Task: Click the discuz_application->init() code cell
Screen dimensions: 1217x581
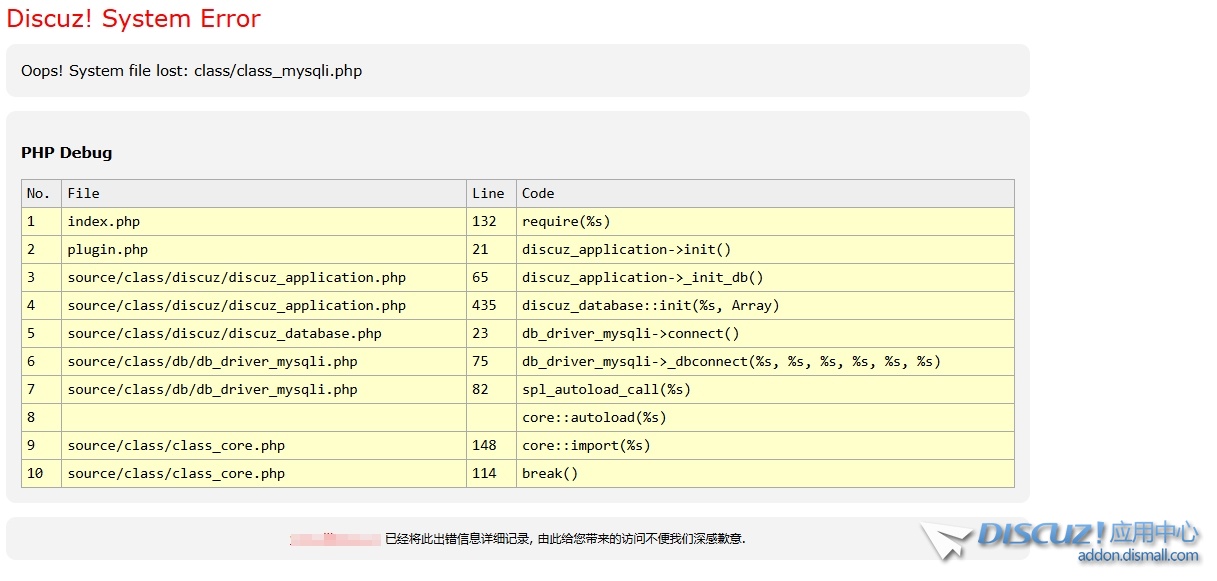Action: pyautogui.click(x=626, y=249)
